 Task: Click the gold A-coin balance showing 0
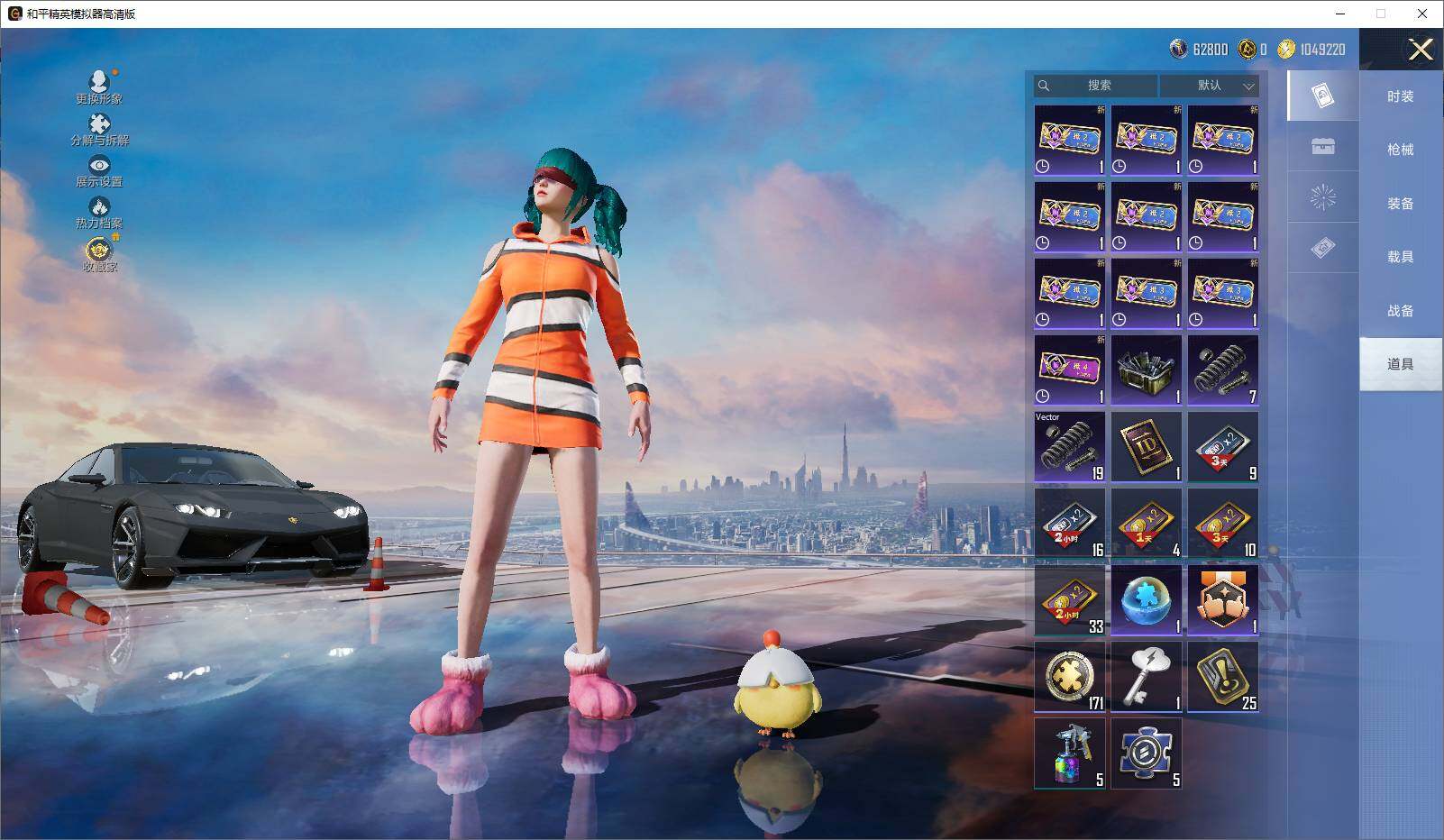pos(1253,50)
